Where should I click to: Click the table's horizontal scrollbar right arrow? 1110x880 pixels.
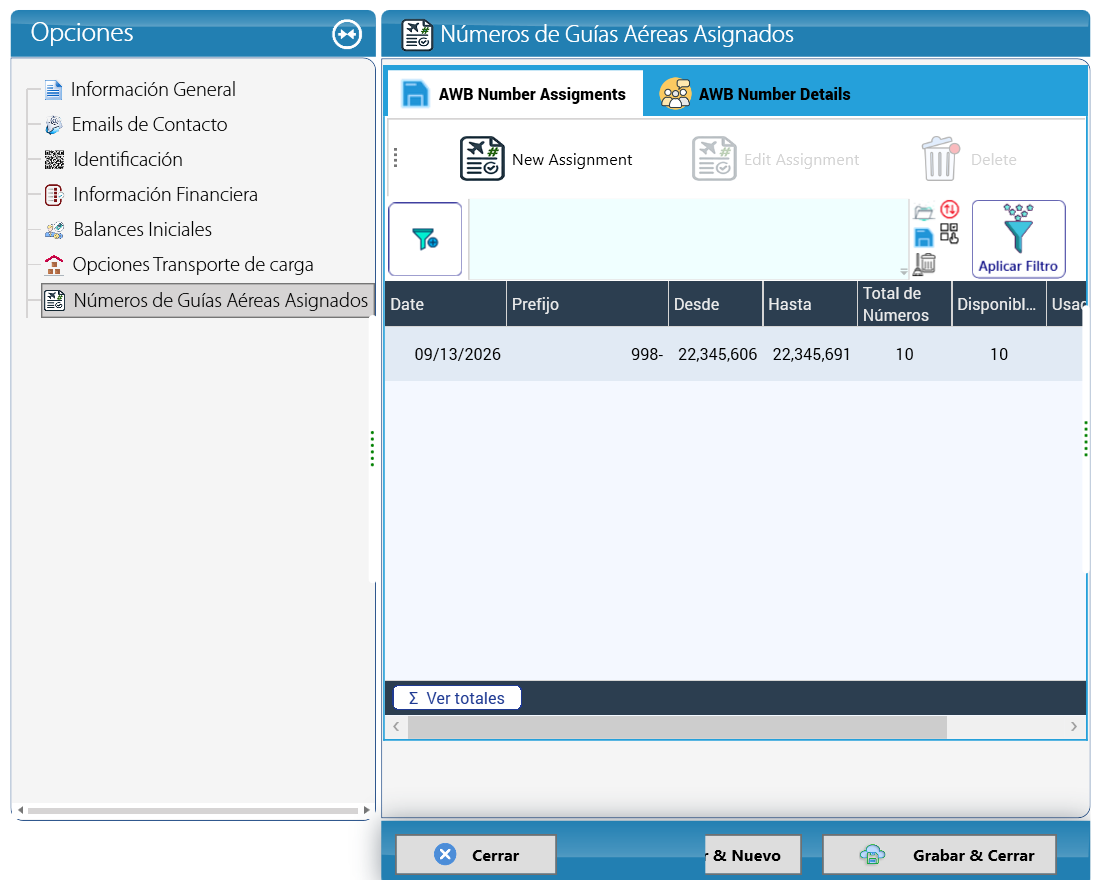pos(1074,726)
